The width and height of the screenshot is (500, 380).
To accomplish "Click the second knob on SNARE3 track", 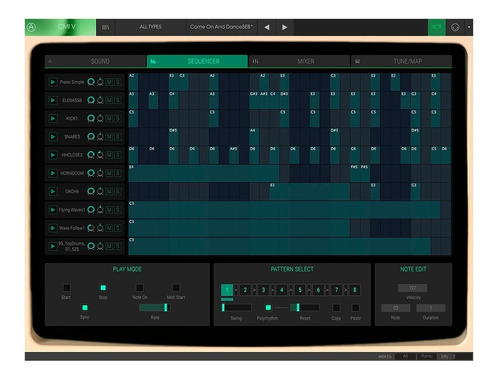I will click(100, 137).
